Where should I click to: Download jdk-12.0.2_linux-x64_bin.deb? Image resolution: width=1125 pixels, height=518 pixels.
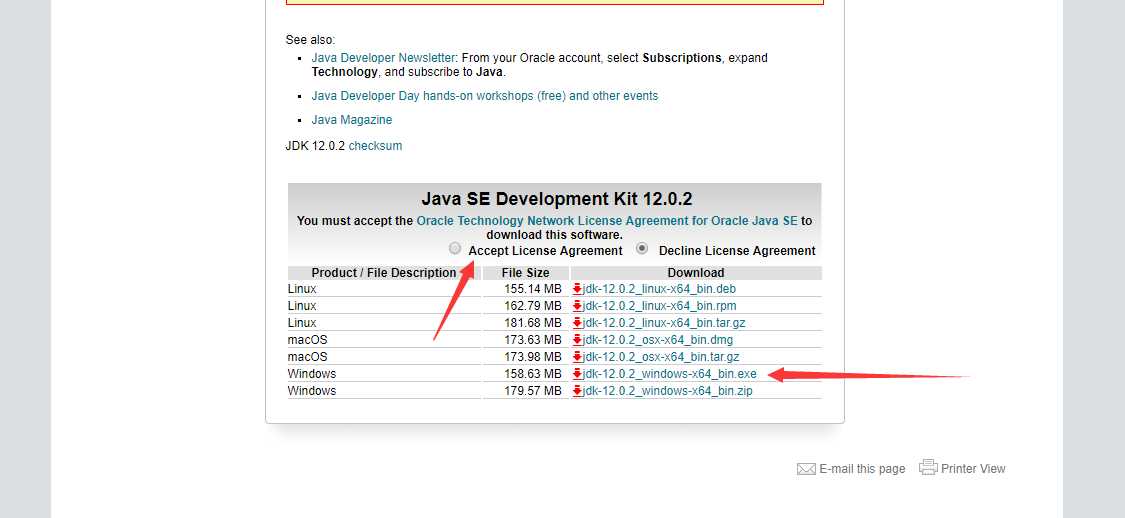pyautogui.click(x=659, y=289)
